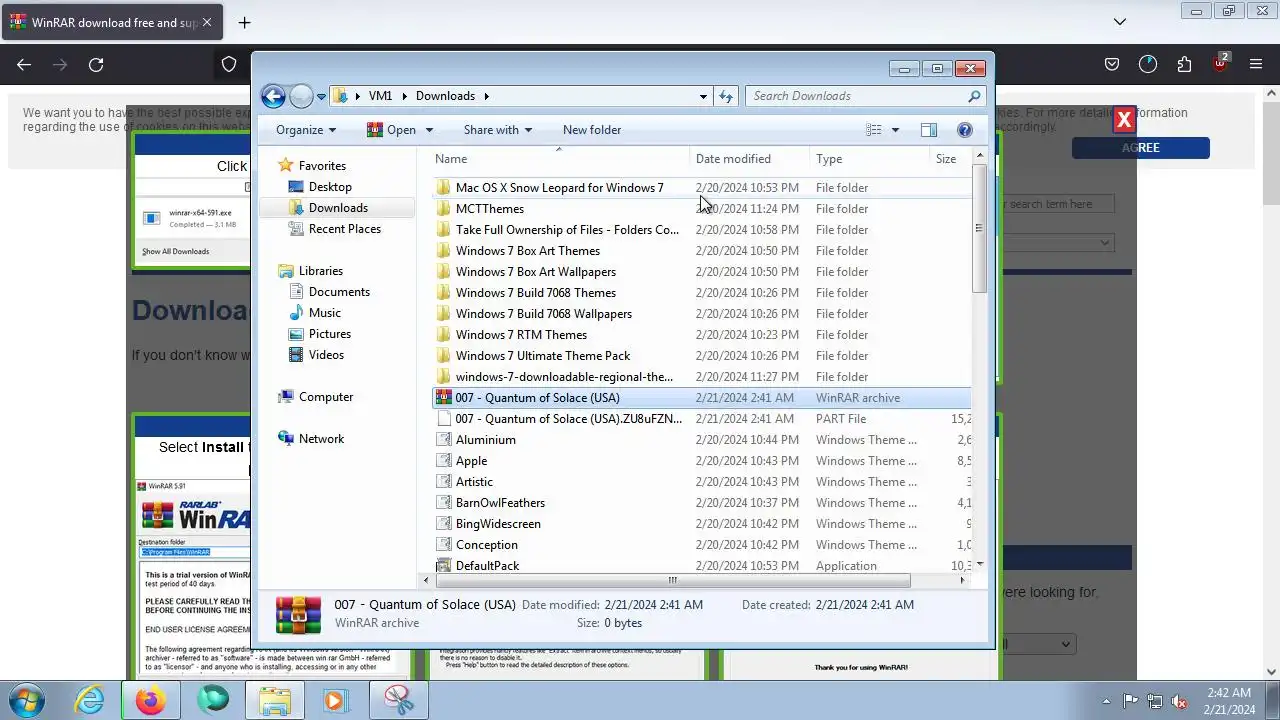Sort files by the Size column
Image resolution: width=1280 pixels, height=720 pixels.
(x=950, y=159)
